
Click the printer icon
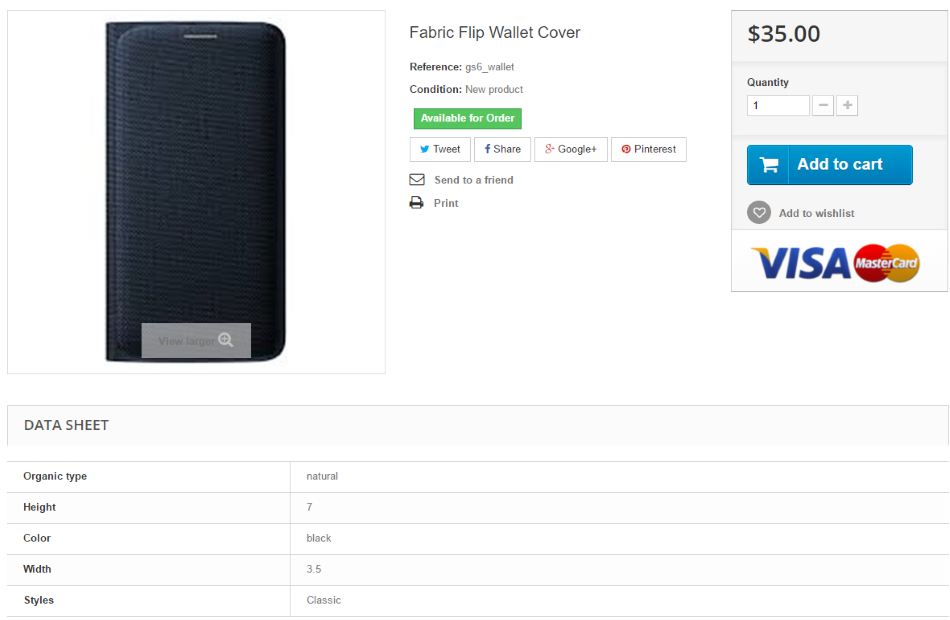coord(416,202)
